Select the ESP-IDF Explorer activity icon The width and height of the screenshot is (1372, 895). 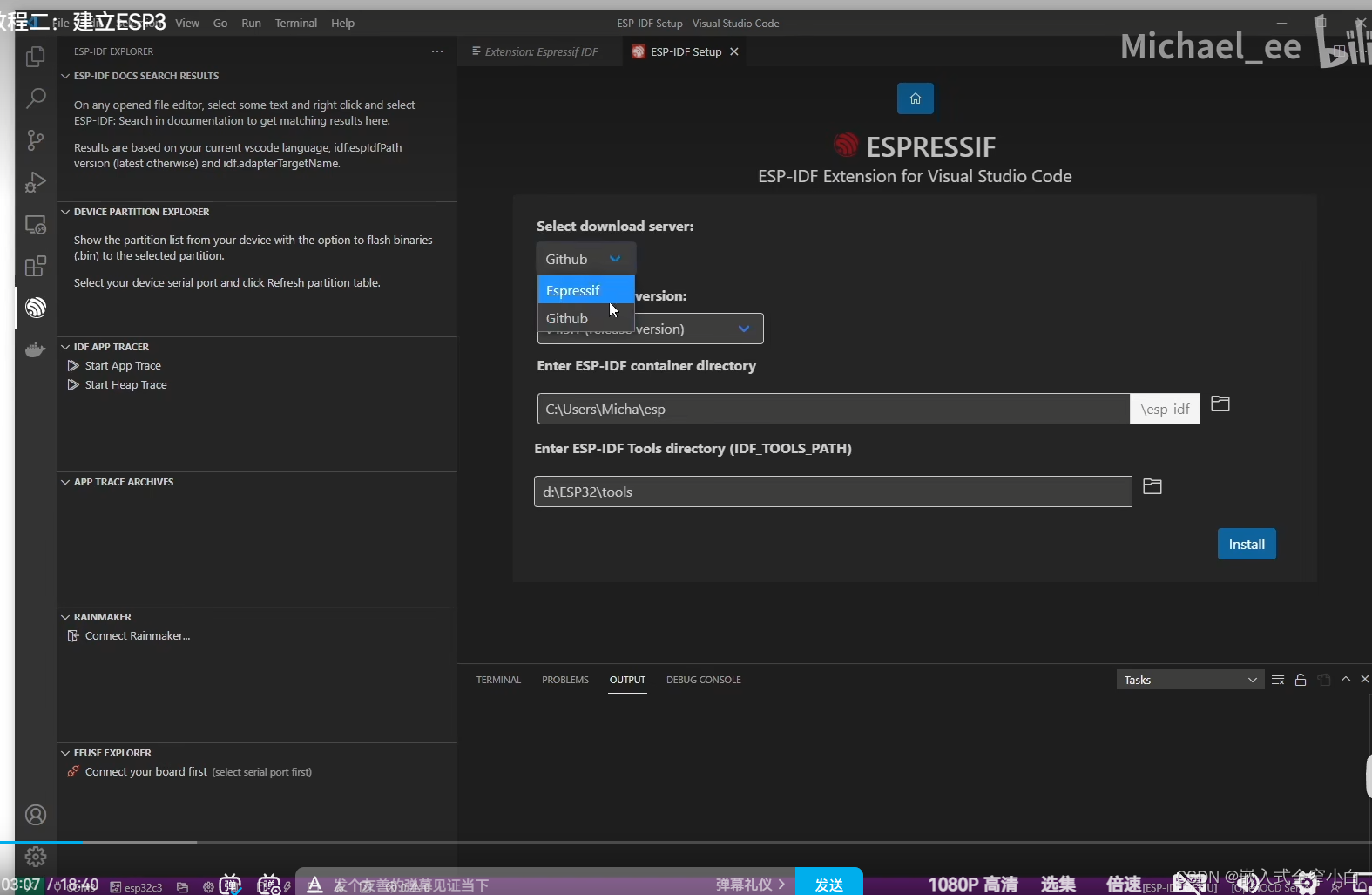pos(36,308)
